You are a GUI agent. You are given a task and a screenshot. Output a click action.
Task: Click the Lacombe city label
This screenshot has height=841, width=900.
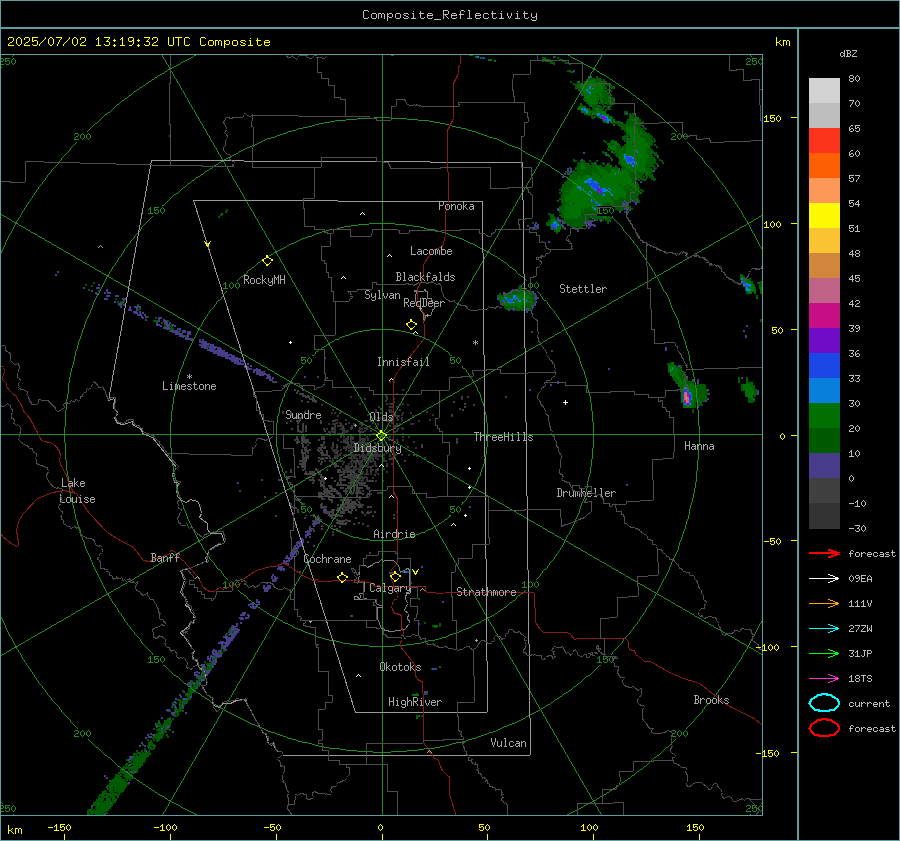(431, 251)
